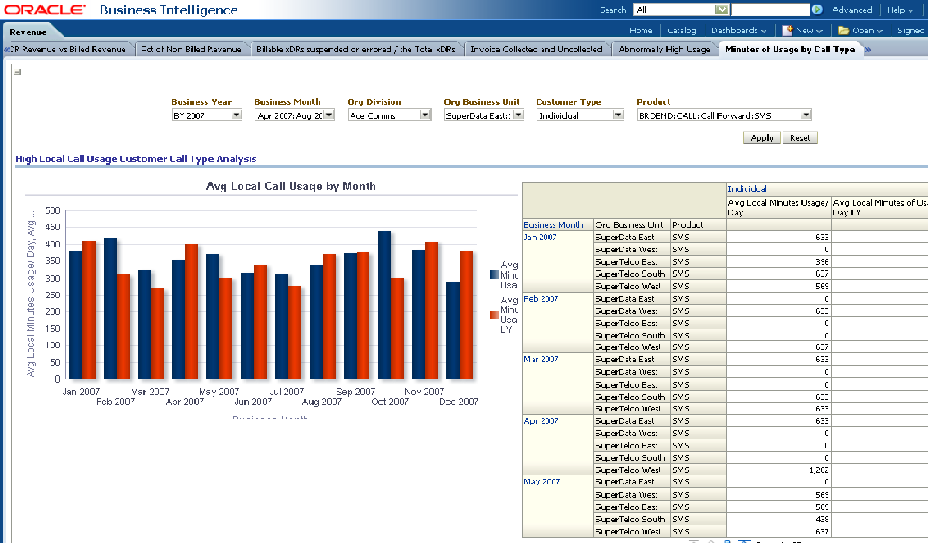Viewport: 928px width, 543px height.
Task: Switch to Pct of Non Billed Revenue tab
Action: 191,49
